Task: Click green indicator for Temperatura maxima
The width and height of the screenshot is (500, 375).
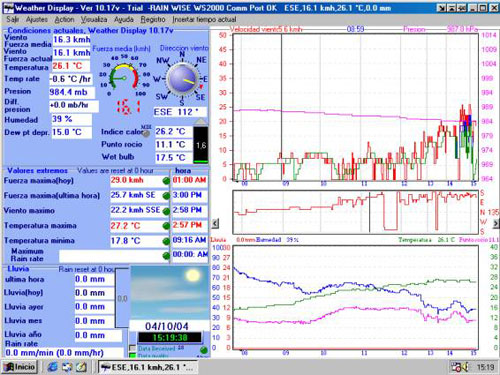Action: [x=166, y=226]
